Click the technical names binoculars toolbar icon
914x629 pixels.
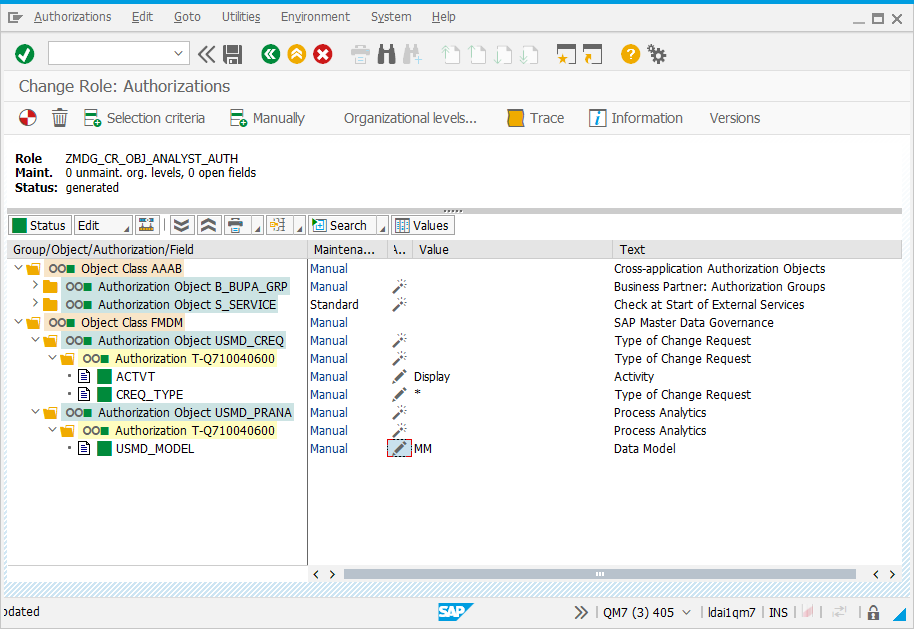pyautogui.click(x=146, y=225)
